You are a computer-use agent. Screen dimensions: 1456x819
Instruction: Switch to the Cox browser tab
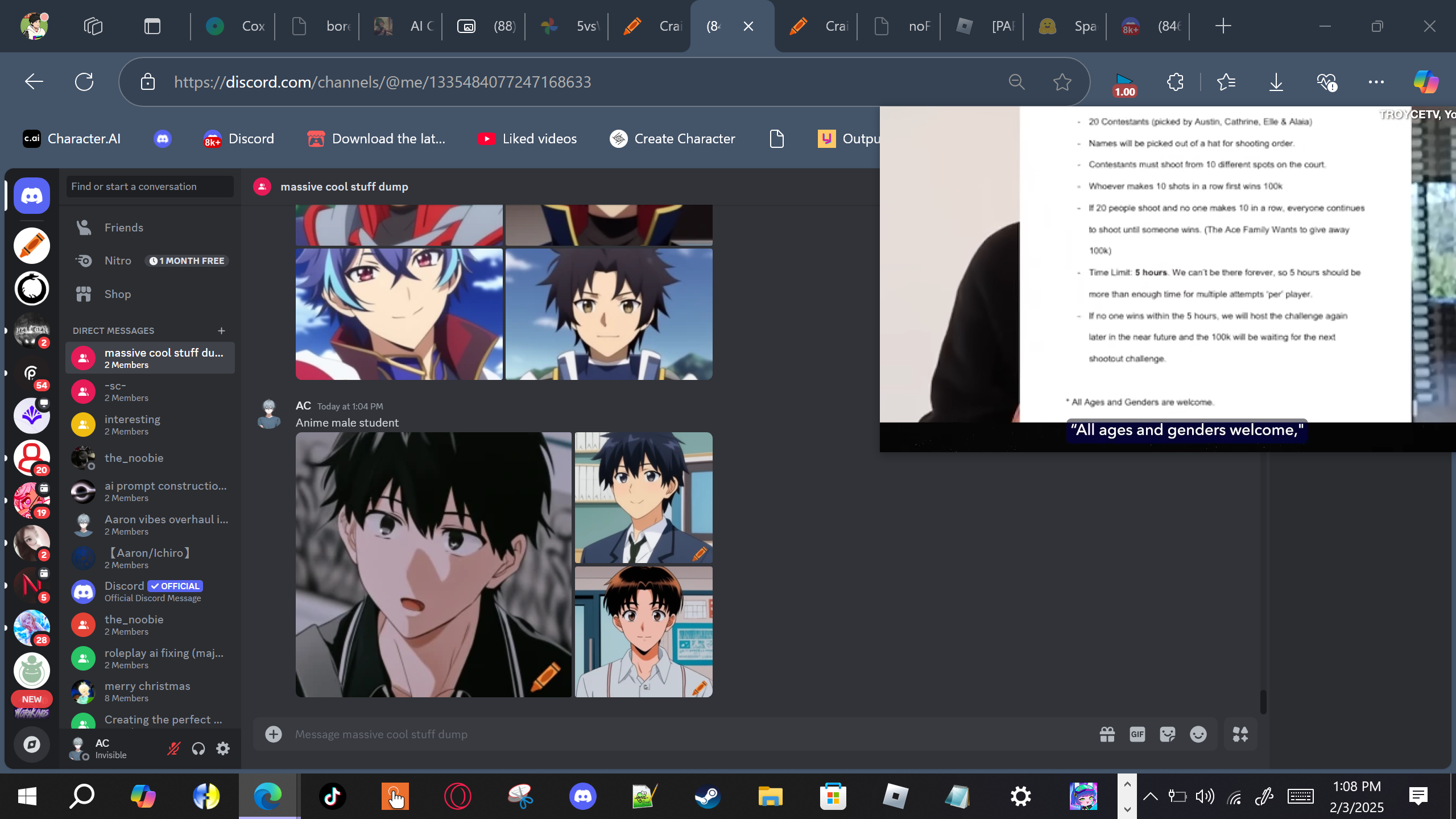234,26
